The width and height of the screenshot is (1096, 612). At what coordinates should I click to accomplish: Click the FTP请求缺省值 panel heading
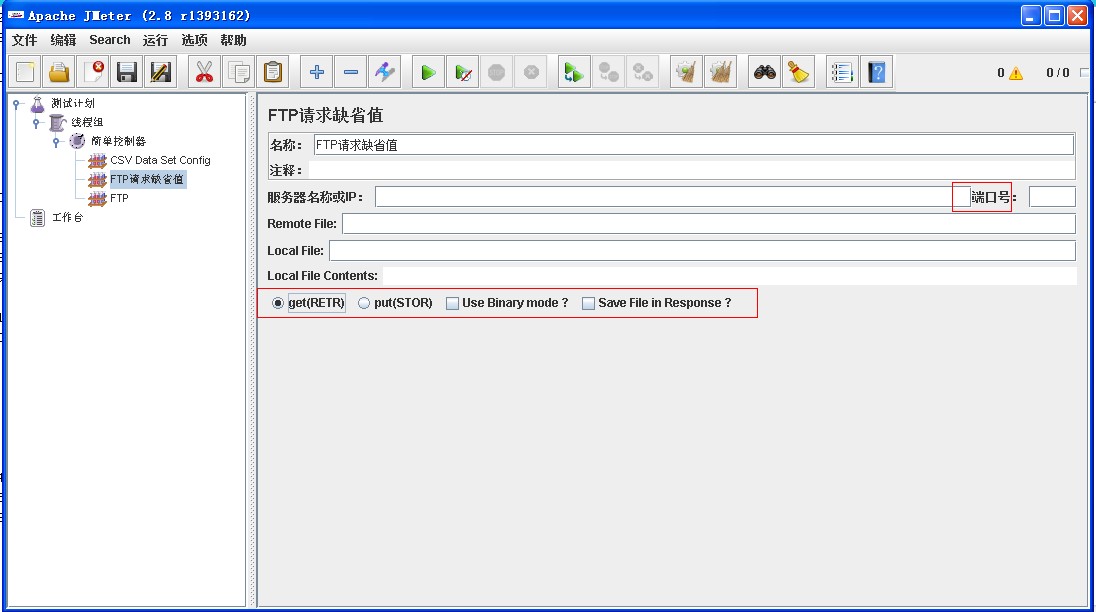point(326,115)
